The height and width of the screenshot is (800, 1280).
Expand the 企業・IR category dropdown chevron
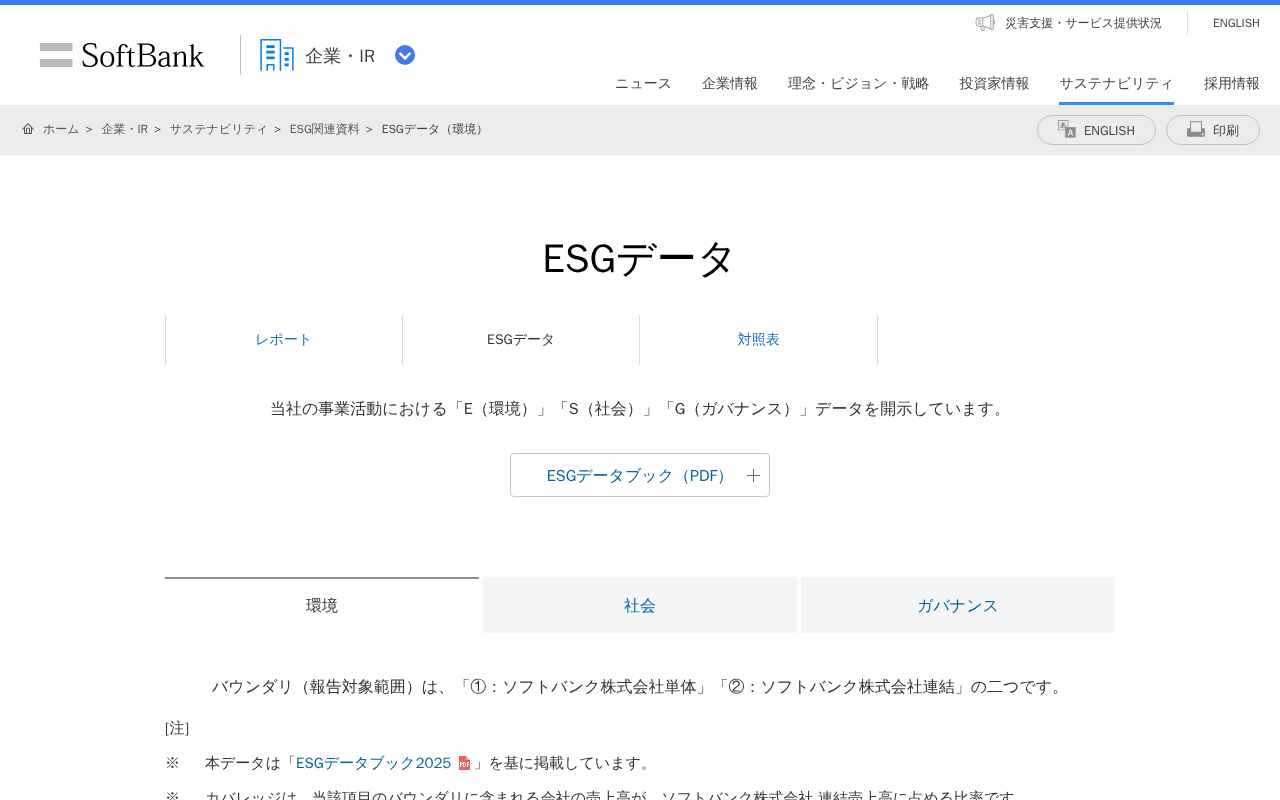405,55
